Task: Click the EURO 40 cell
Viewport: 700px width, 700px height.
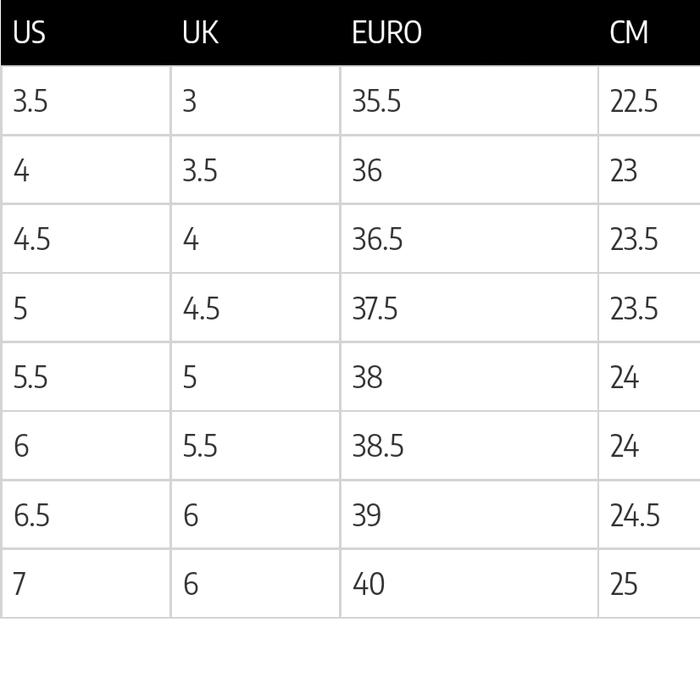Action: click(368, 584)
